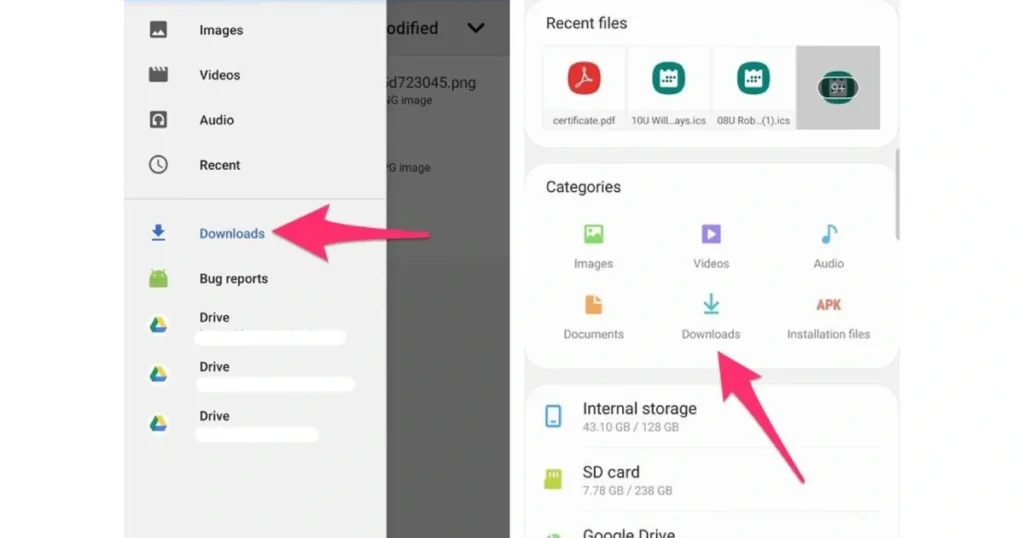
Task: Tap the green SD card icon
Action: [553, 479]
